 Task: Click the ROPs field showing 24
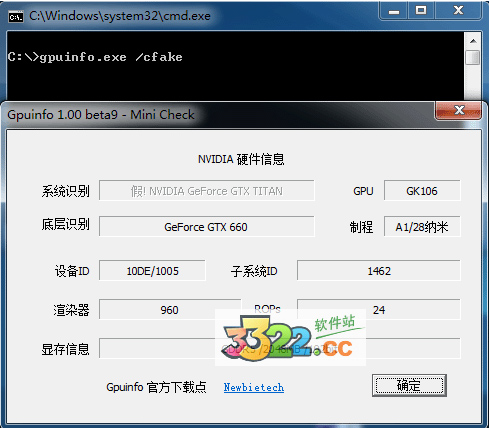[379, 310]
